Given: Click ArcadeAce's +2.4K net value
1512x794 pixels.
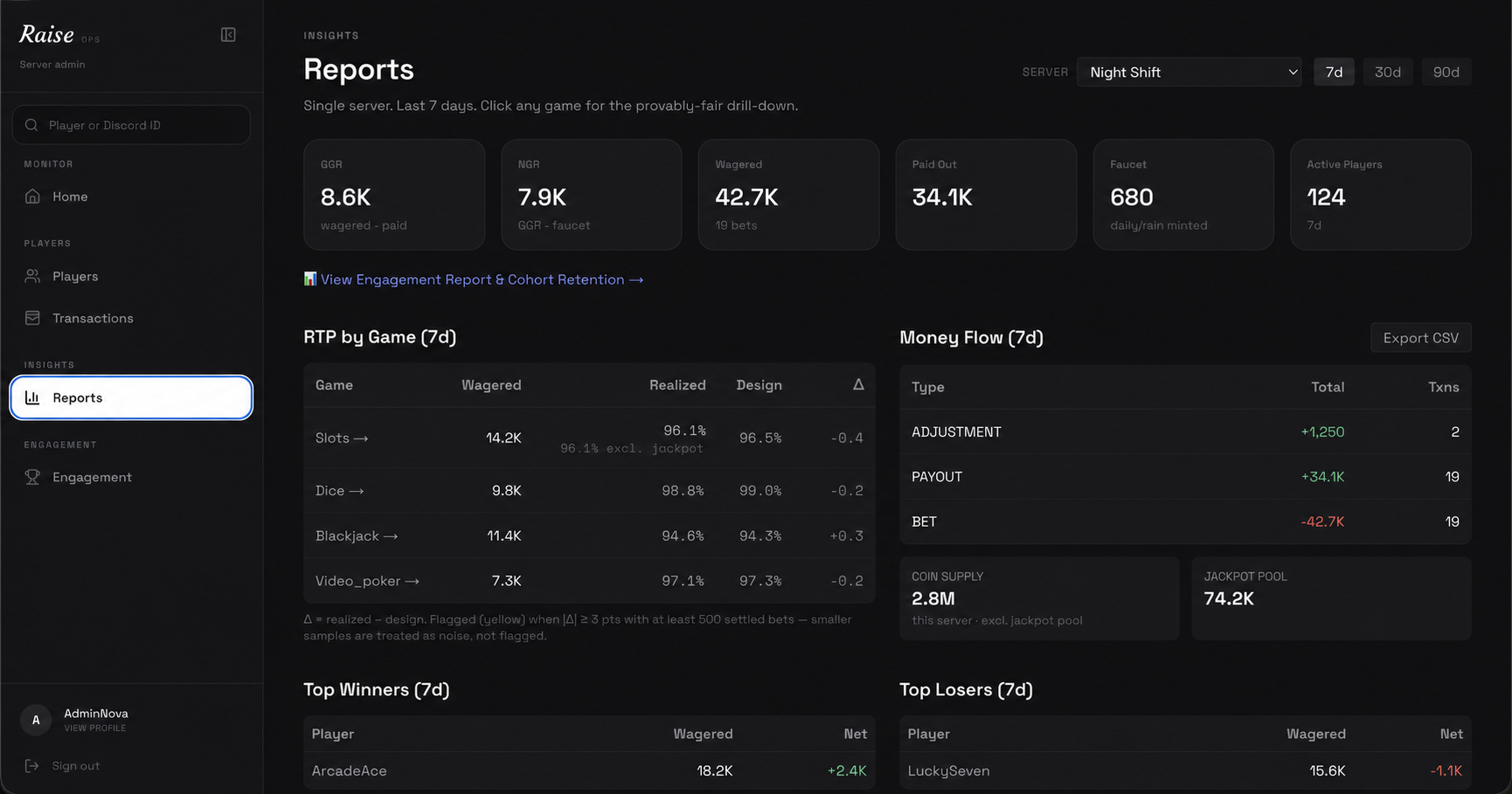Looking at the screenshot, I should [x=847, y=771].
